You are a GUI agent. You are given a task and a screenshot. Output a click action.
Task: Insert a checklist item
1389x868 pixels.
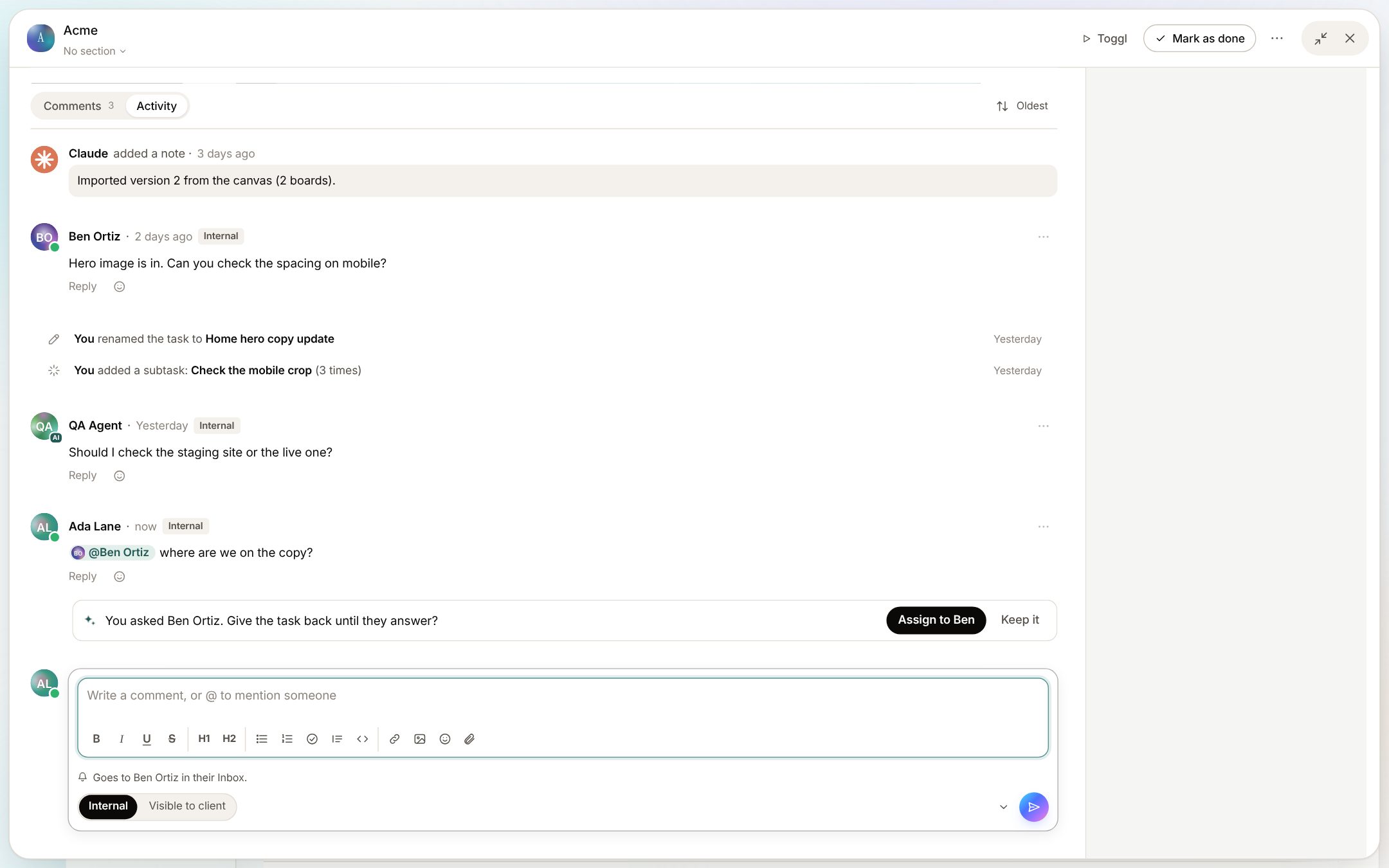tap(312, 739)
